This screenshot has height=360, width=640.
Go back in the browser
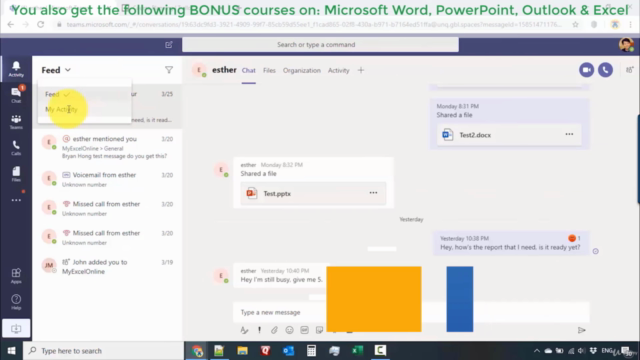[x=11, y=24]
